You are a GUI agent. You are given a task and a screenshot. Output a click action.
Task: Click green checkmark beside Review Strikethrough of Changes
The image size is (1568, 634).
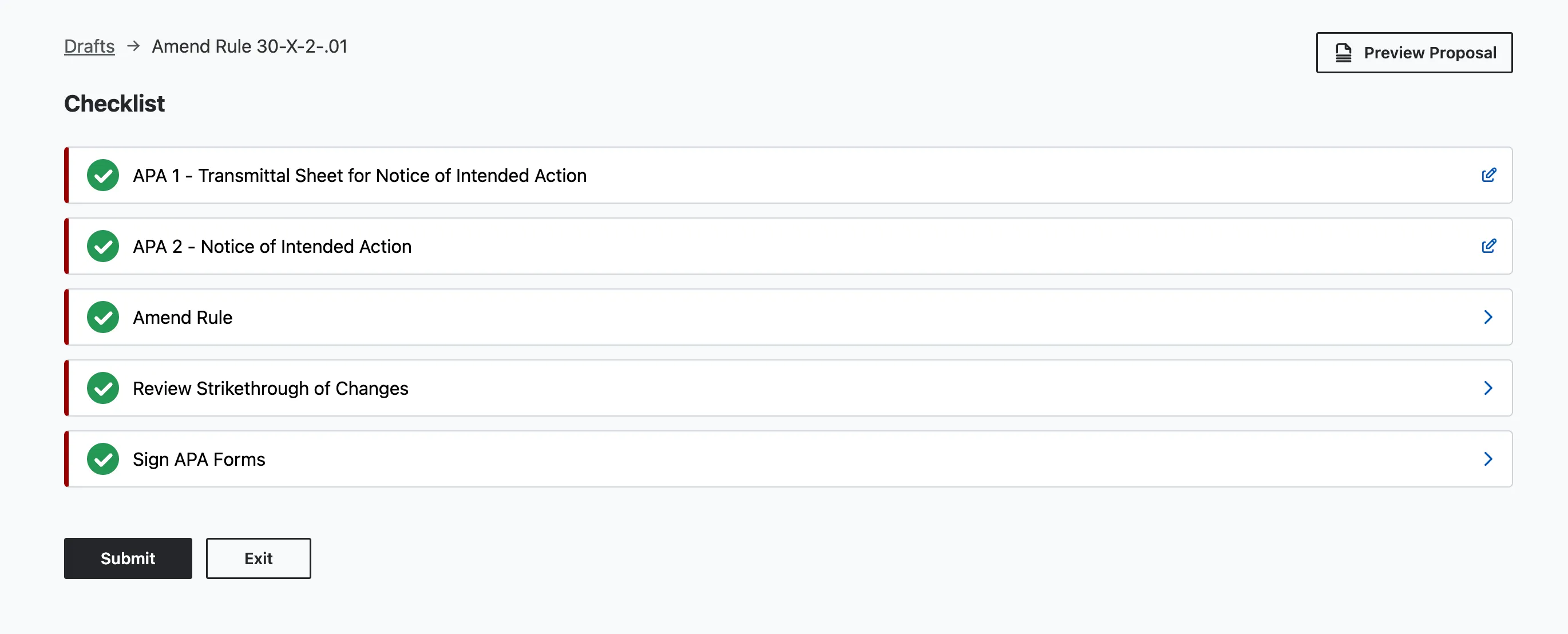pos(103,388)
